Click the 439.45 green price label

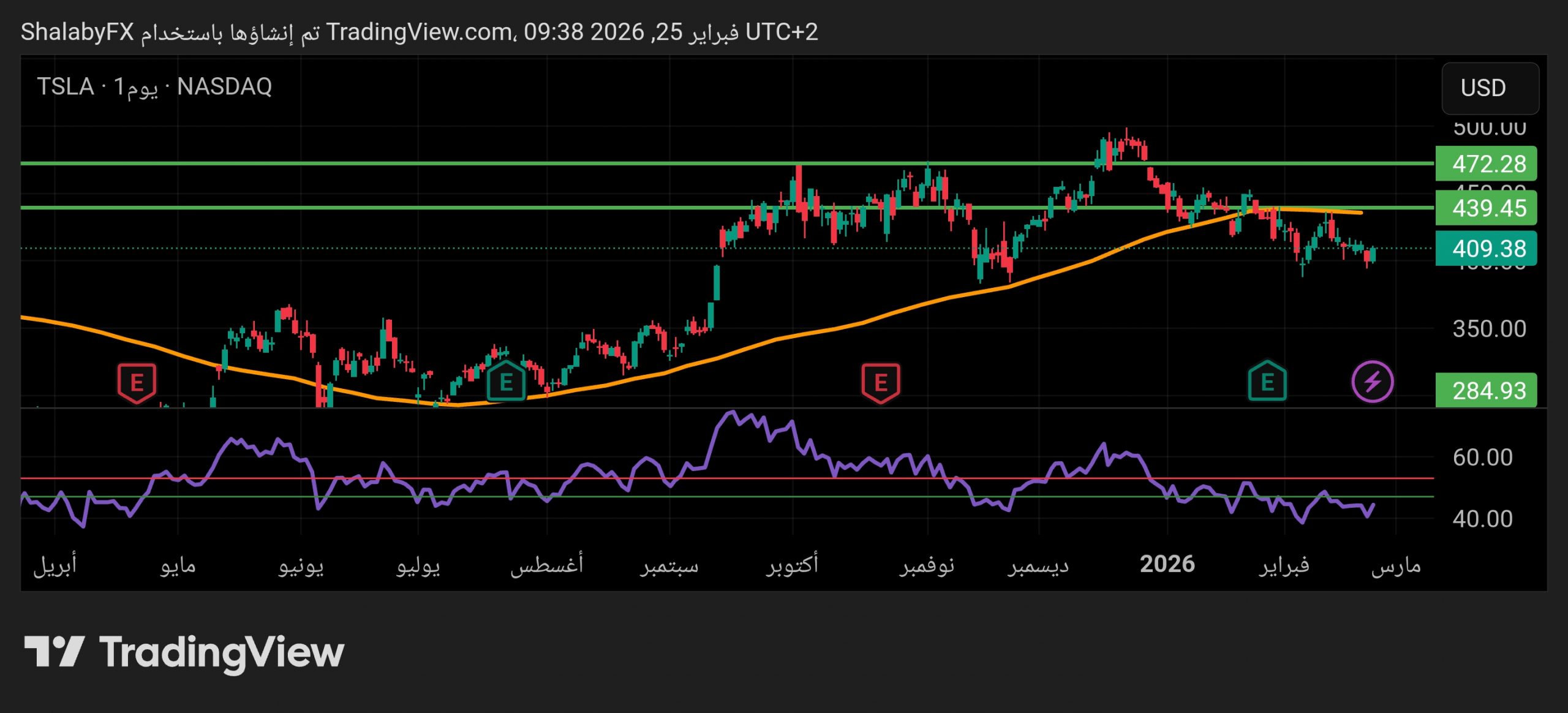[1485, 208]
